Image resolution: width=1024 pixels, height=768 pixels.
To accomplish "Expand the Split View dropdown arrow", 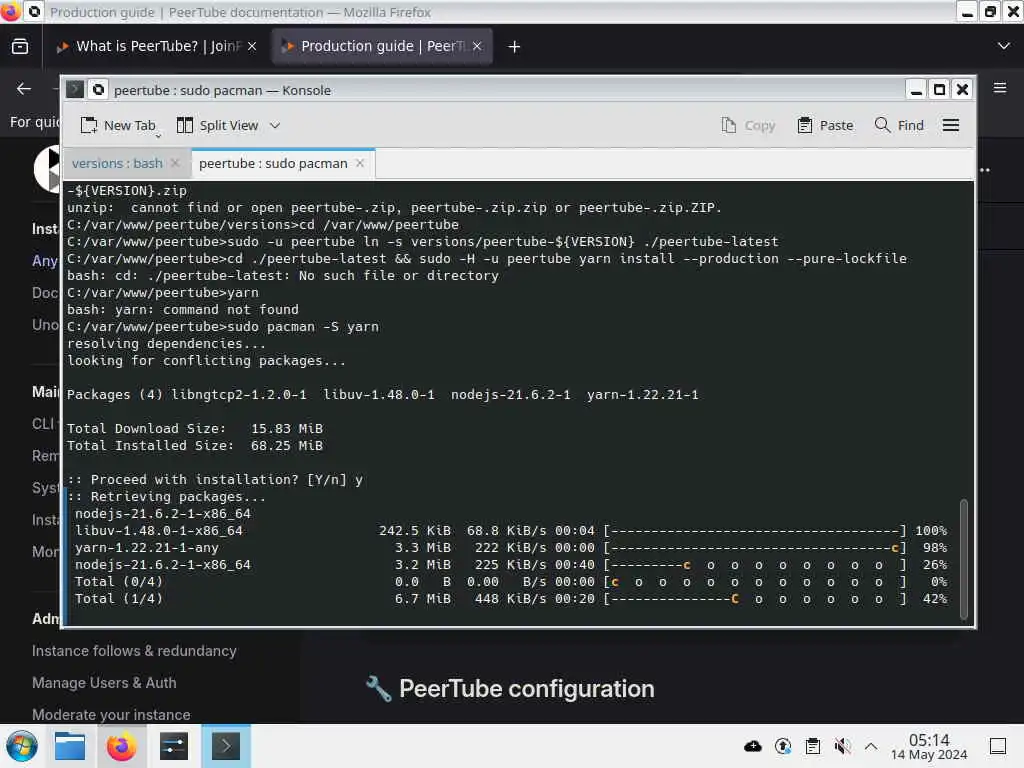I will tap(275, 125).
